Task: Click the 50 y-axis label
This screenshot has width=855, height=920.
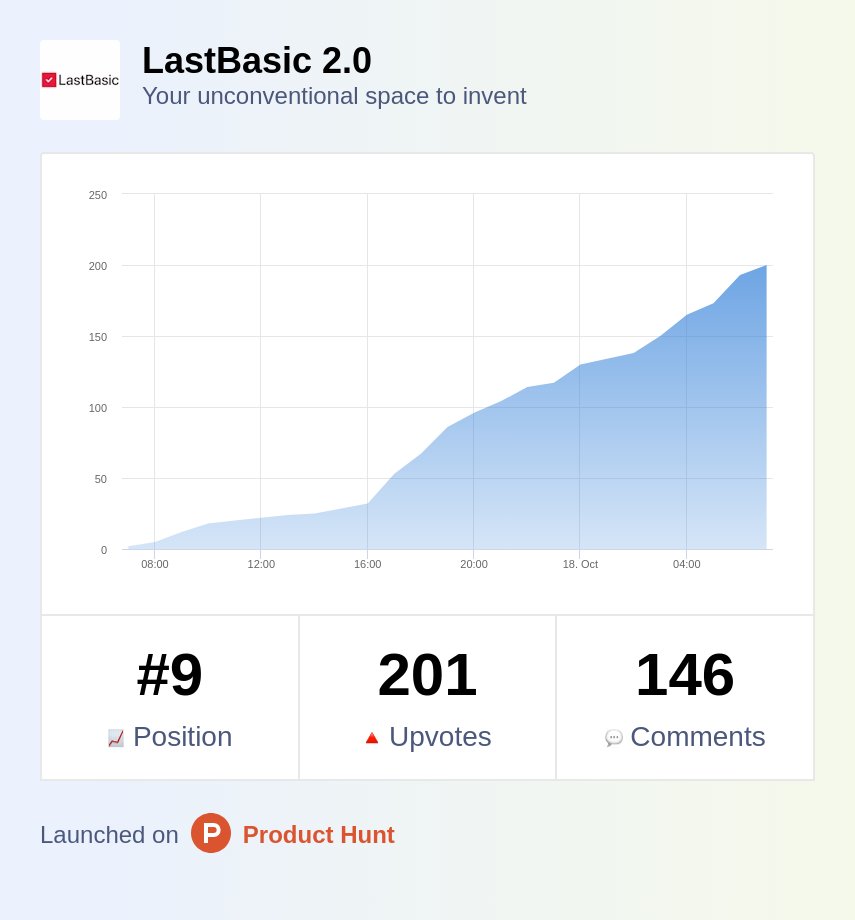Action: (x=101, y=479)
